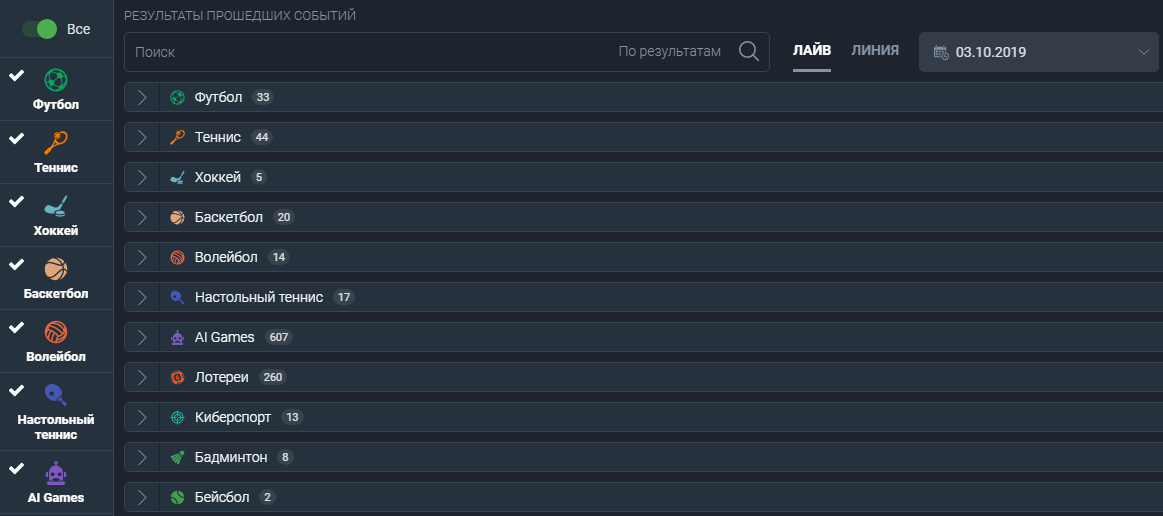This screenshot has height=516, width=1163.
Task: Click the AI Games count badge 607
Action: point(279,337)
